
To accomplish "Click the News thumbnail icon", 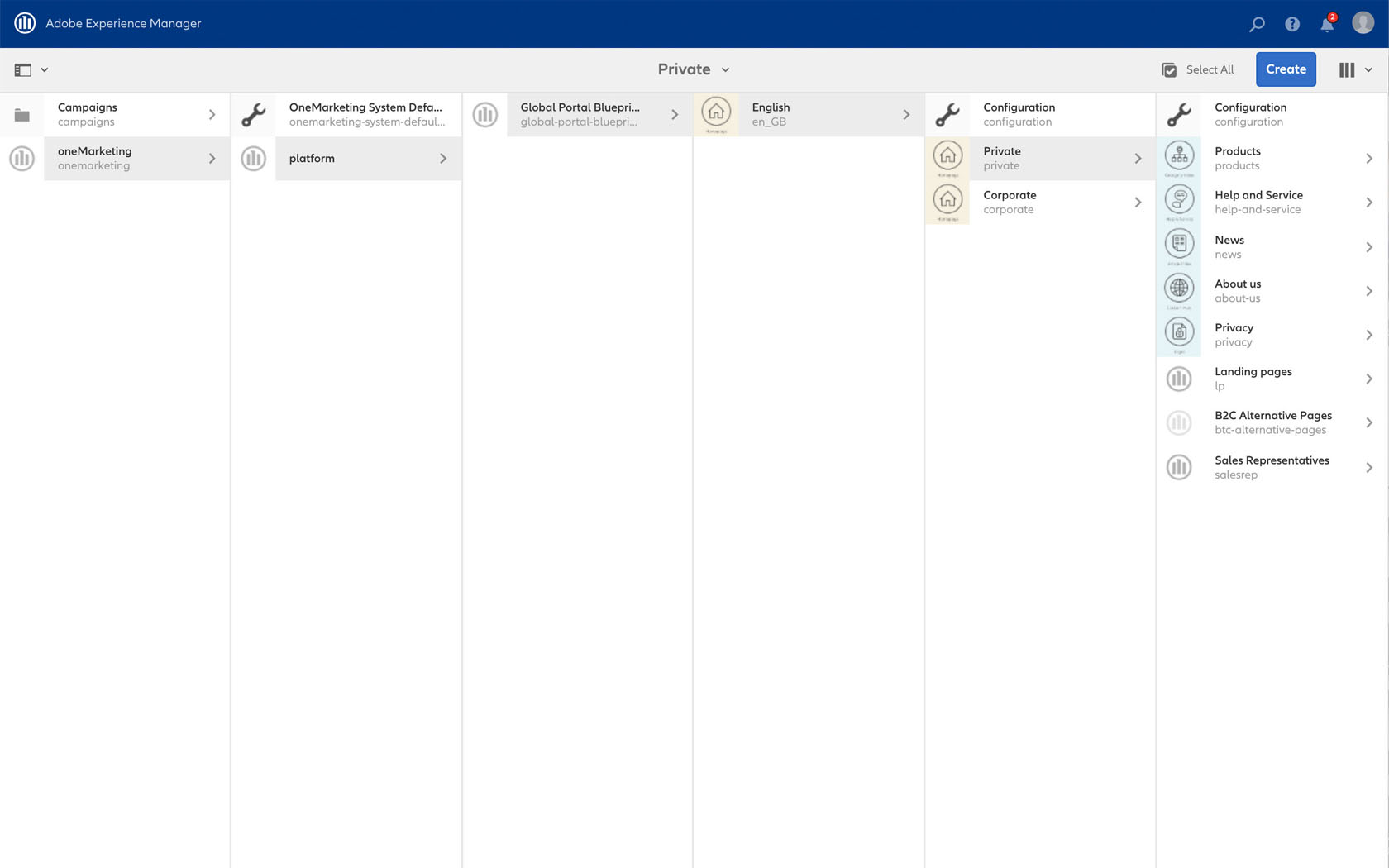I will (x=1179, y=246).
